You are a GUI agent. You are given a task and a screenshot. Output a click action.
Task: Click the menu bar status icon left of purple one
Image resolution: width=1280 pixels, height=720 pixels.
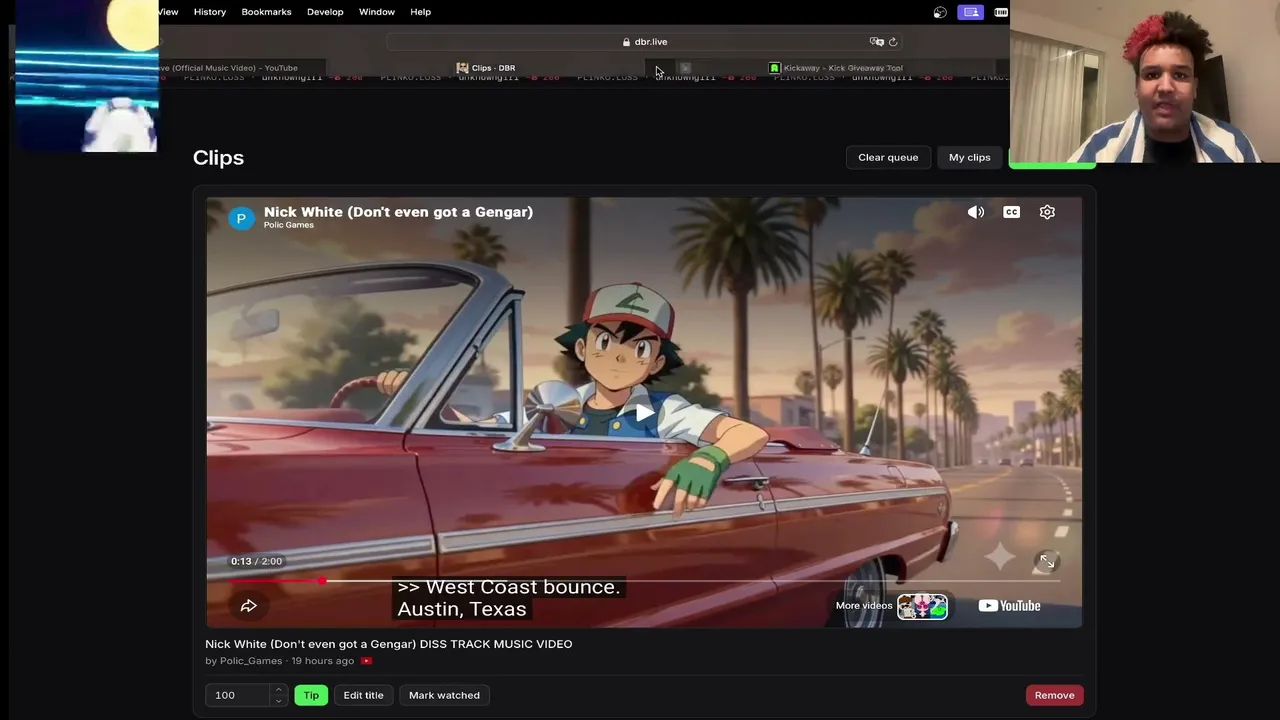(x=940, y=12)
